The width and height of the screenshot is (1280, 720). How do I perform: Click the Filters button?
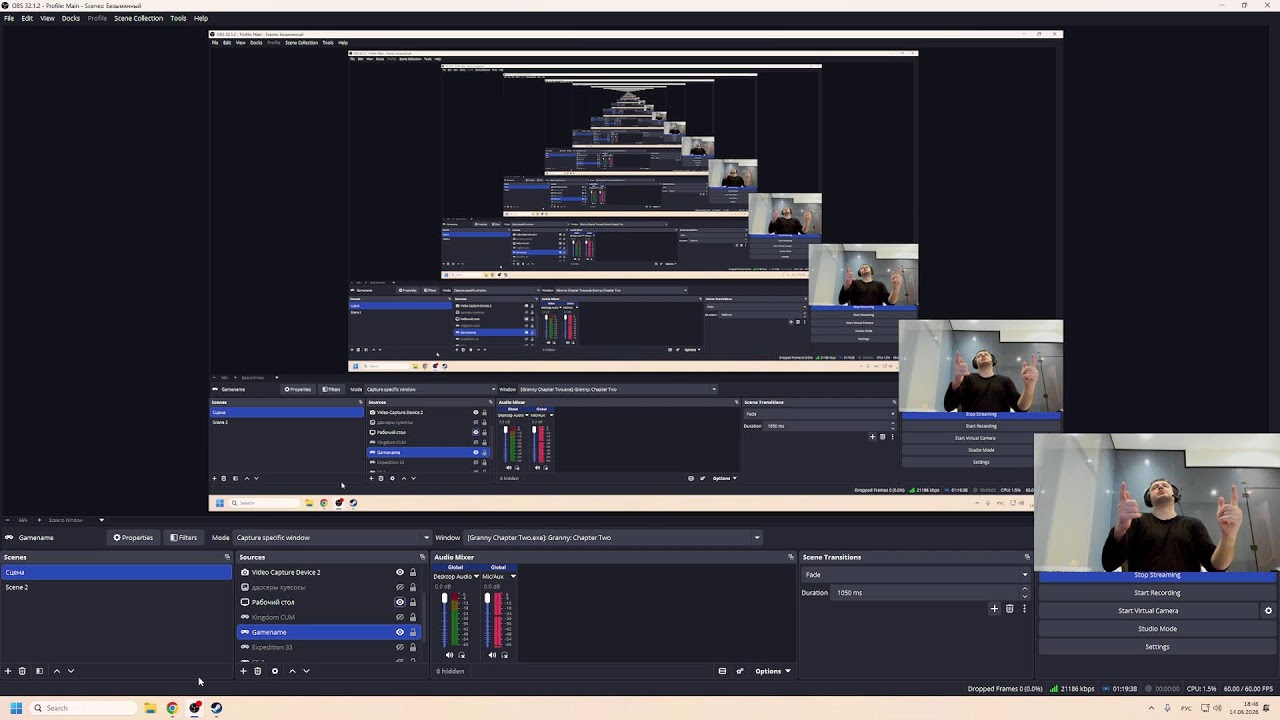(183, 538)
